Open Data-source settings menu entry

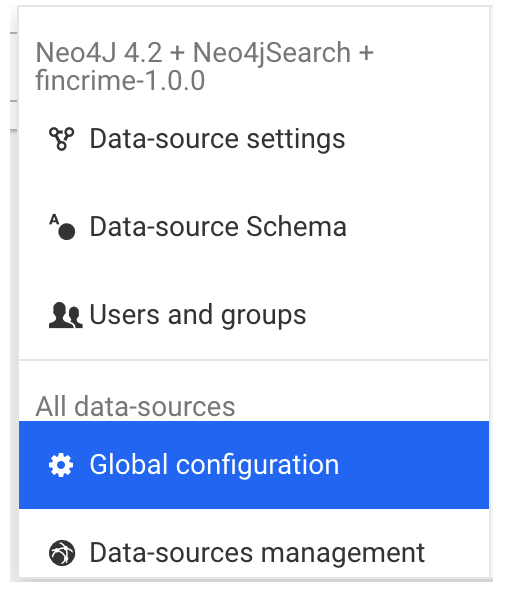tap(254, 139)
